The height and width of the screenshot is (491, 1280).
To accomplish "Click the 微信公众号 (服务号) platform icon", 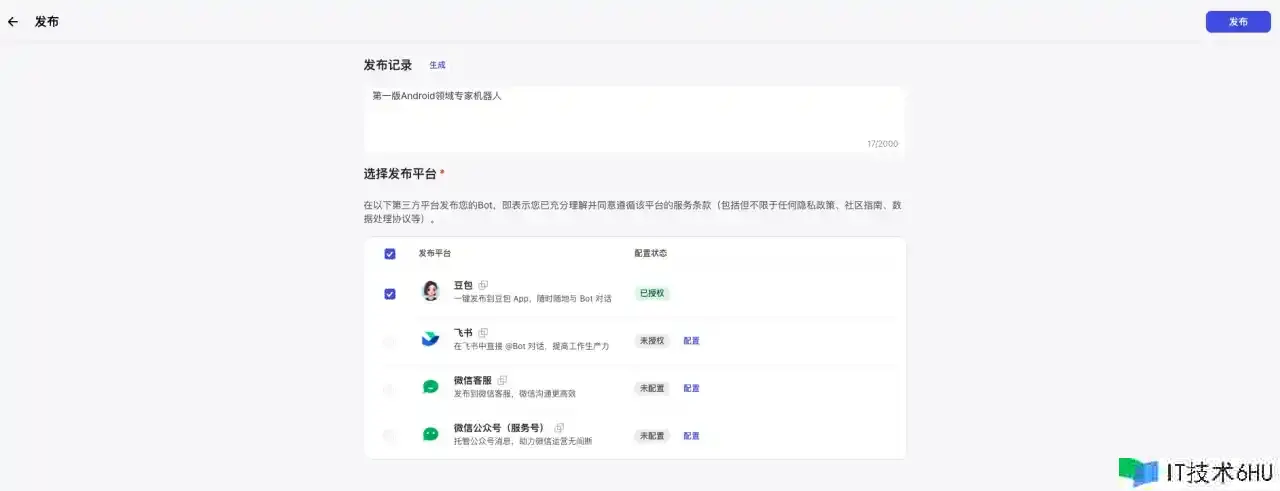I will (430, 434).
